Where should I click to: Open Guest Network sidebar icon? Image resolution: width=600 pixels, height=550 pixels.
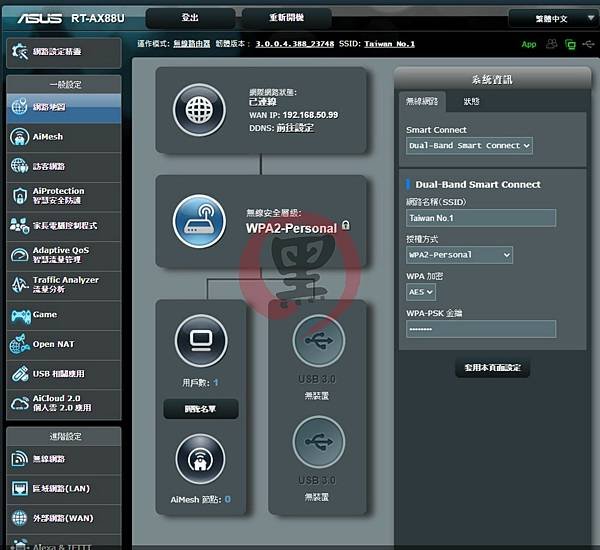20,166
